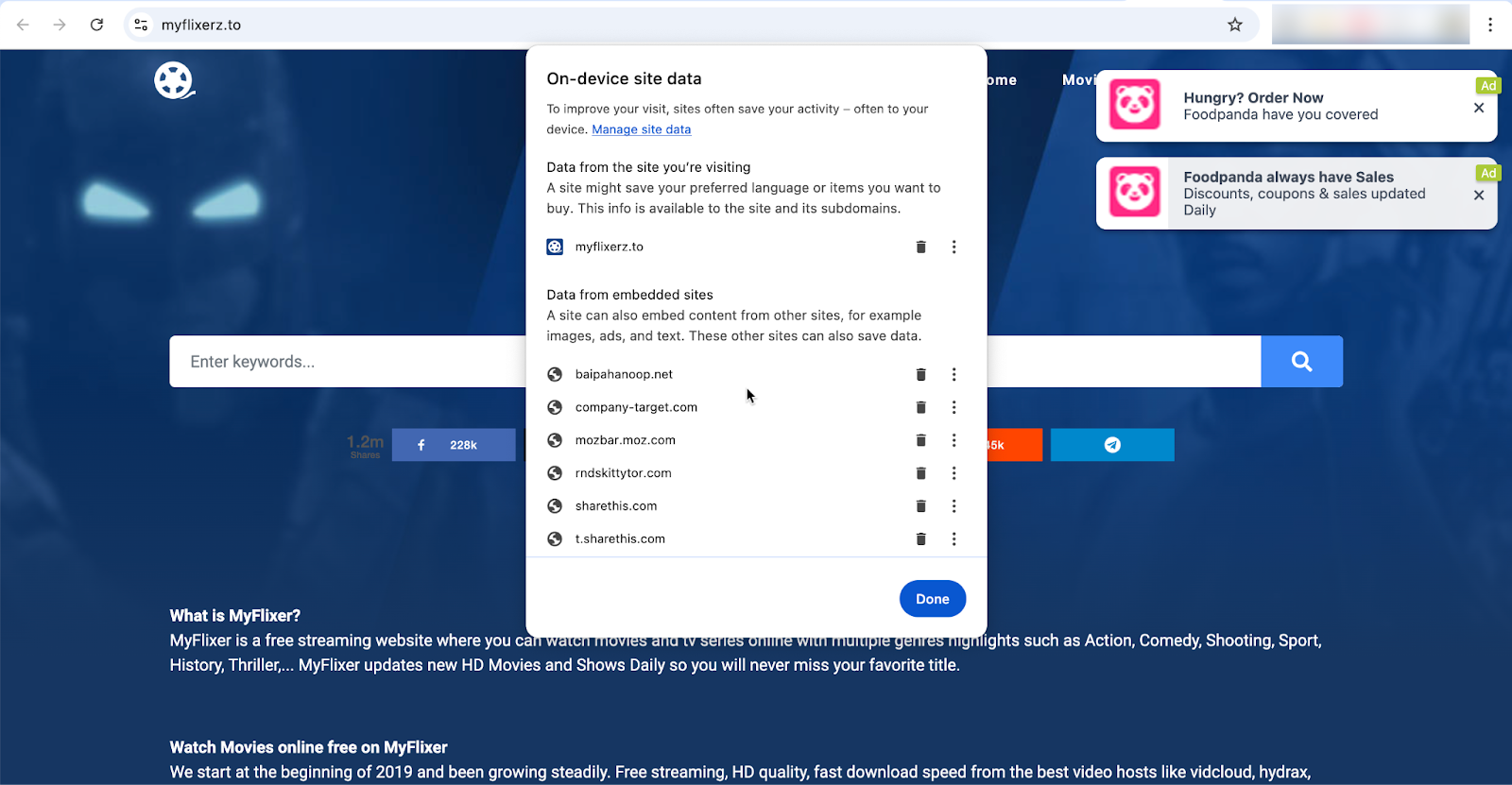
Task: Click the 1.2m Shares counter
Action: [x=365, y=445]
